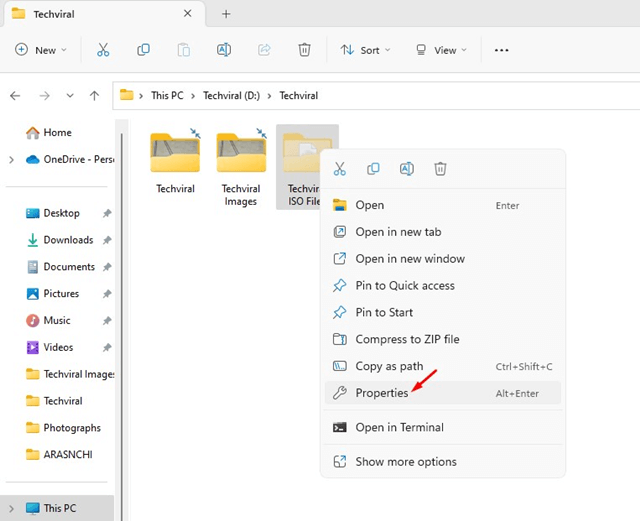Image resolution: width=640 pixels, height=521 pixels.
Task: Click the Copy icon in the toolbar
Action: click(x=143, y=50)
